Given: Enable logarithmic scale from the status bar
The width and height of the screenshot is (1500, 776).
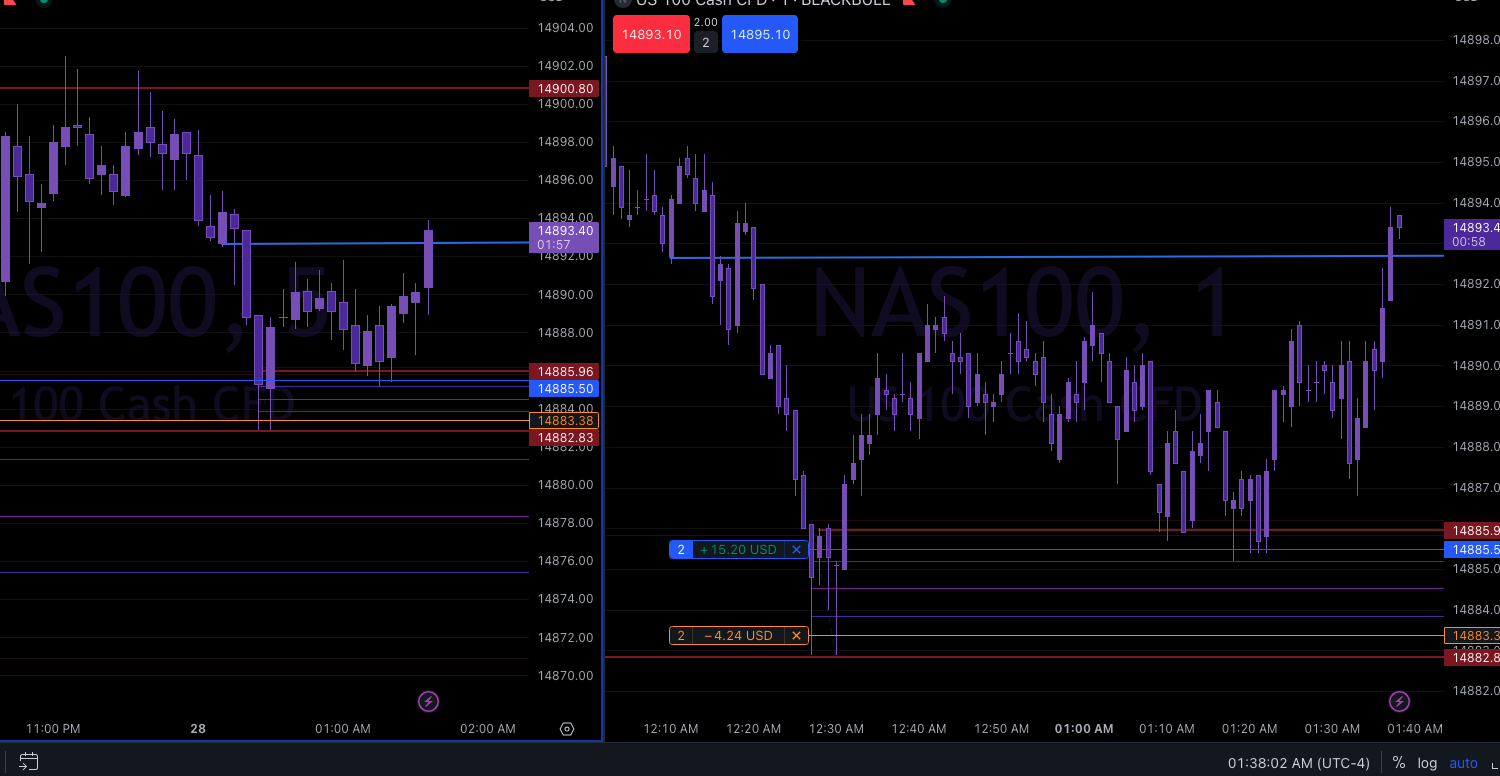Looking at the screenshot, I should coord(1427,762).
